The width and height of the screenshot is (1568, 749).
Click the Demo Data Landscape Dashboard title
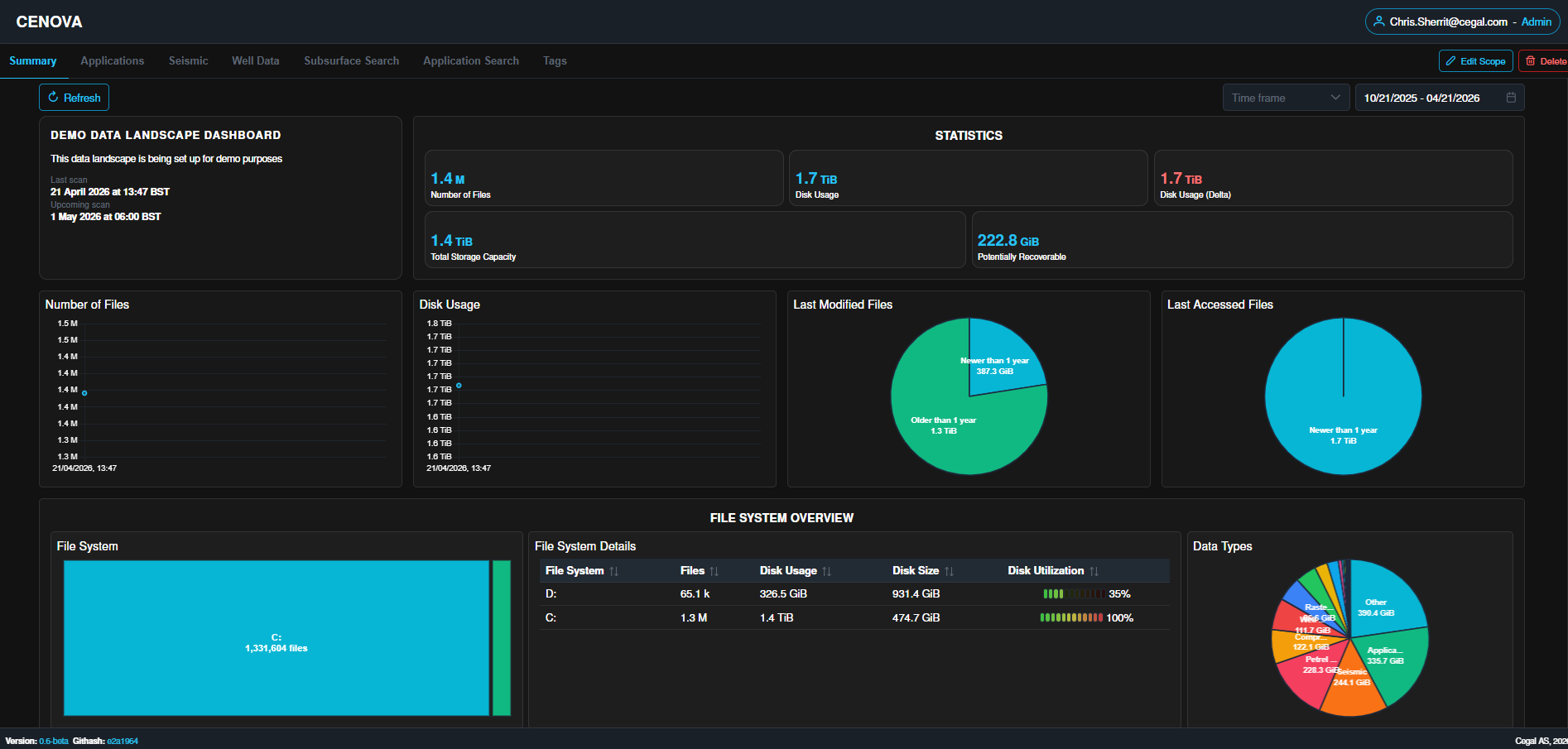click(166, 135)
